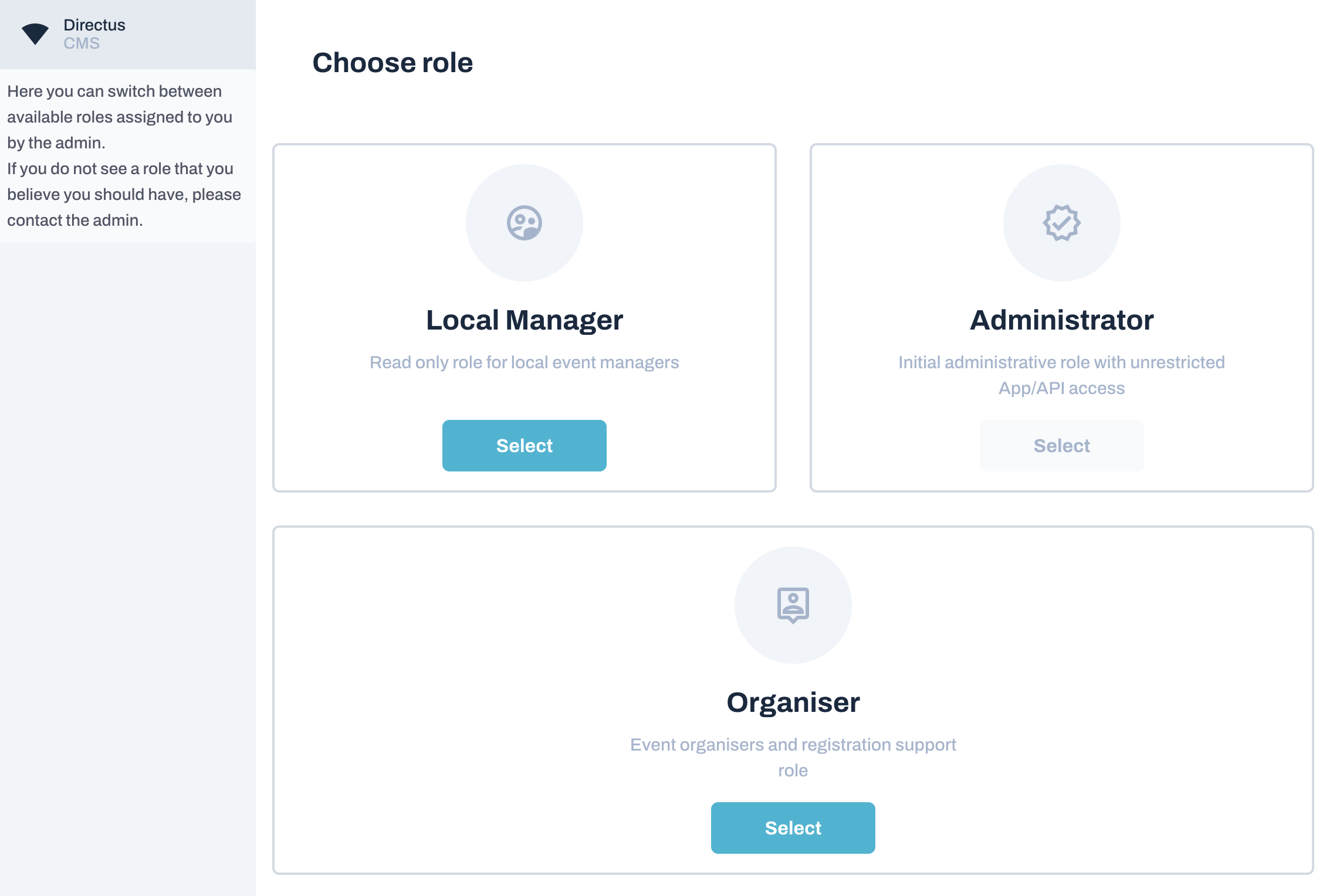Screen dimensions: 1333x896
Task: Click the CMS subtitle in header
Action: [x=82, y=43]
